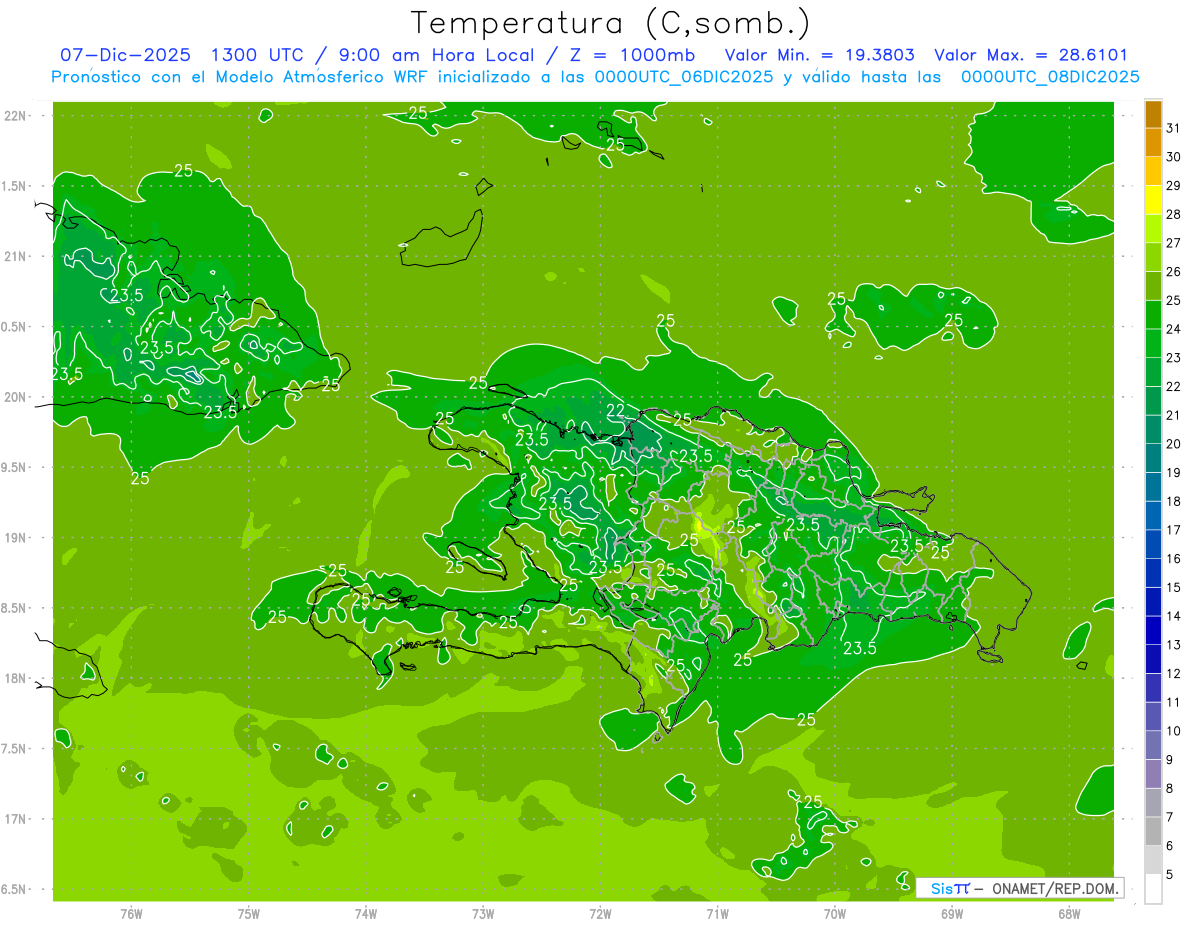Click the "20N" latitude axis label
Image resolution: width=1200 pixels, height=927 pixels.
tap(15, 397)
